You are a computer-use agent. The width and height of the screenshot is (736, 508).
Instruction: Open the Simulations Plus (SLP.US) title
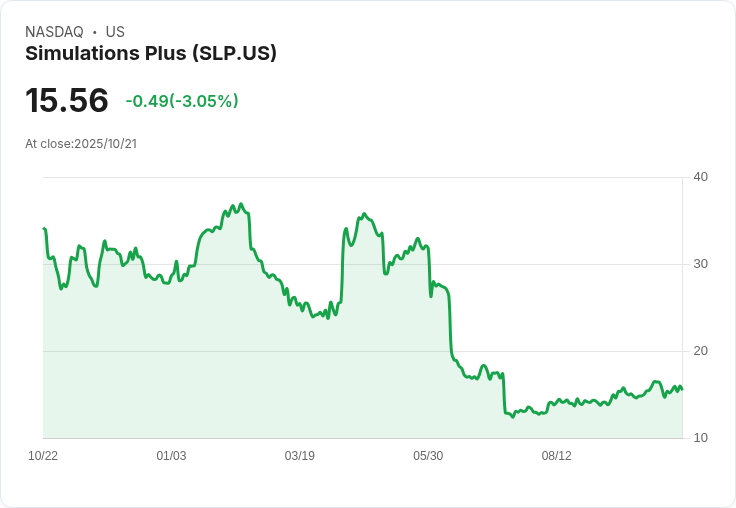click(151, 54)
